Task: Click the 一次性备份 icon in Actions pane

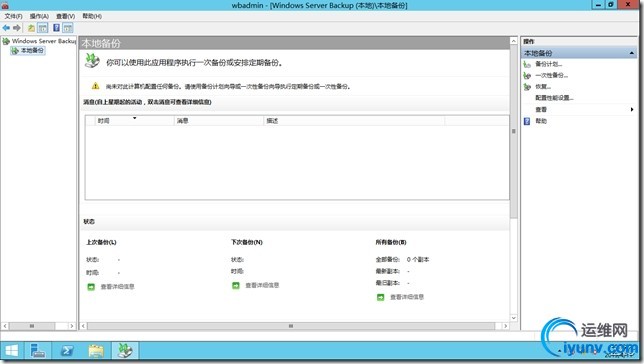Action: 527,76
